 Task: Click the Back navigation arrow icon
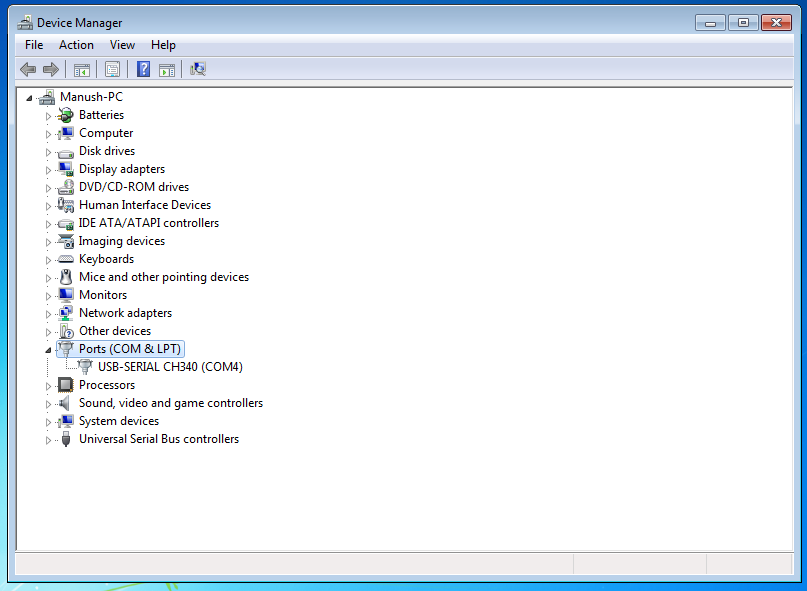27,68
